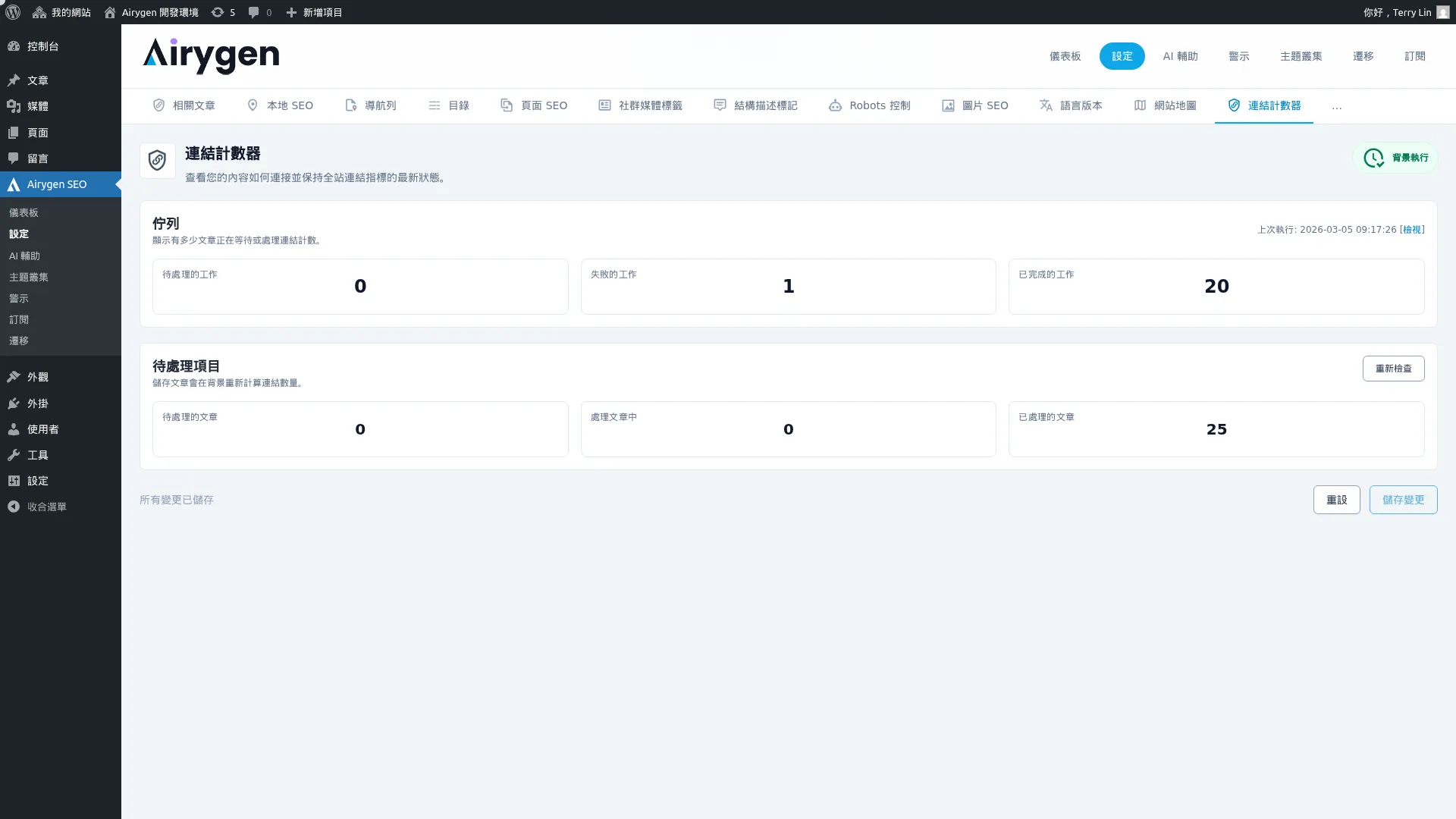The image size is (1456, 819).
Task: Open 警示 in sidebar submenu
Action: click(19, 299)
